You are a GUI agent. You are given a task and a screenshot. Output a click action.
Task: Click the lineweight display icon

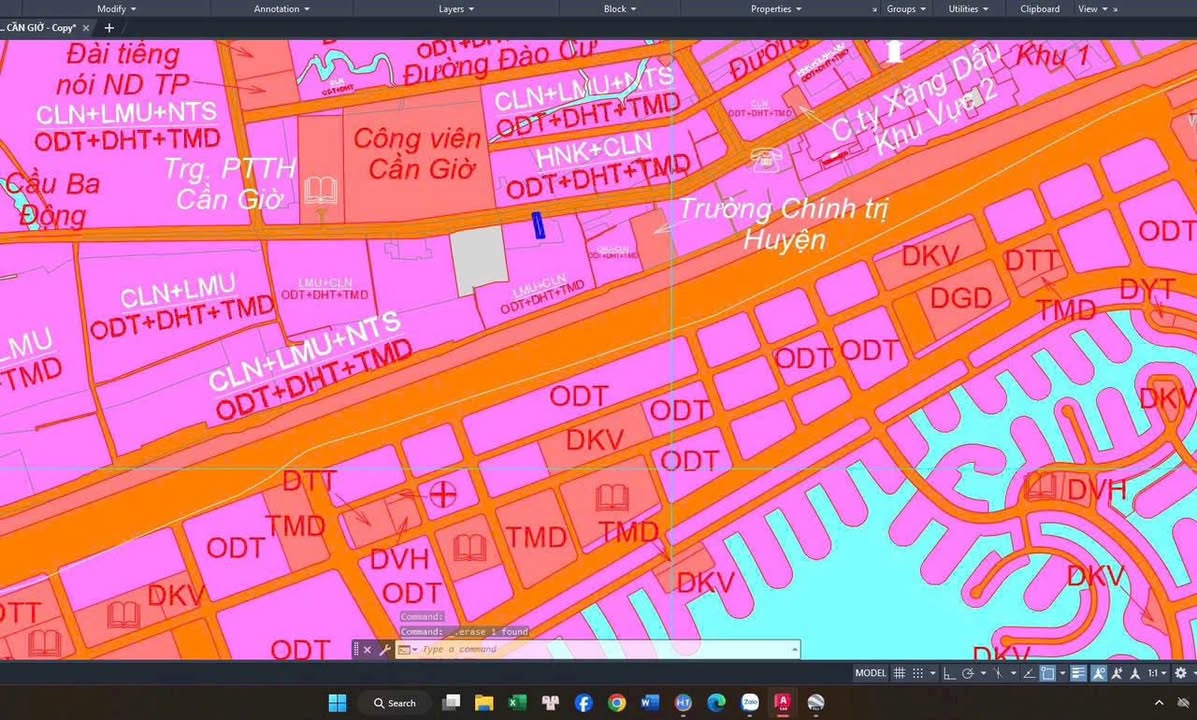[x=1078, y=673]
